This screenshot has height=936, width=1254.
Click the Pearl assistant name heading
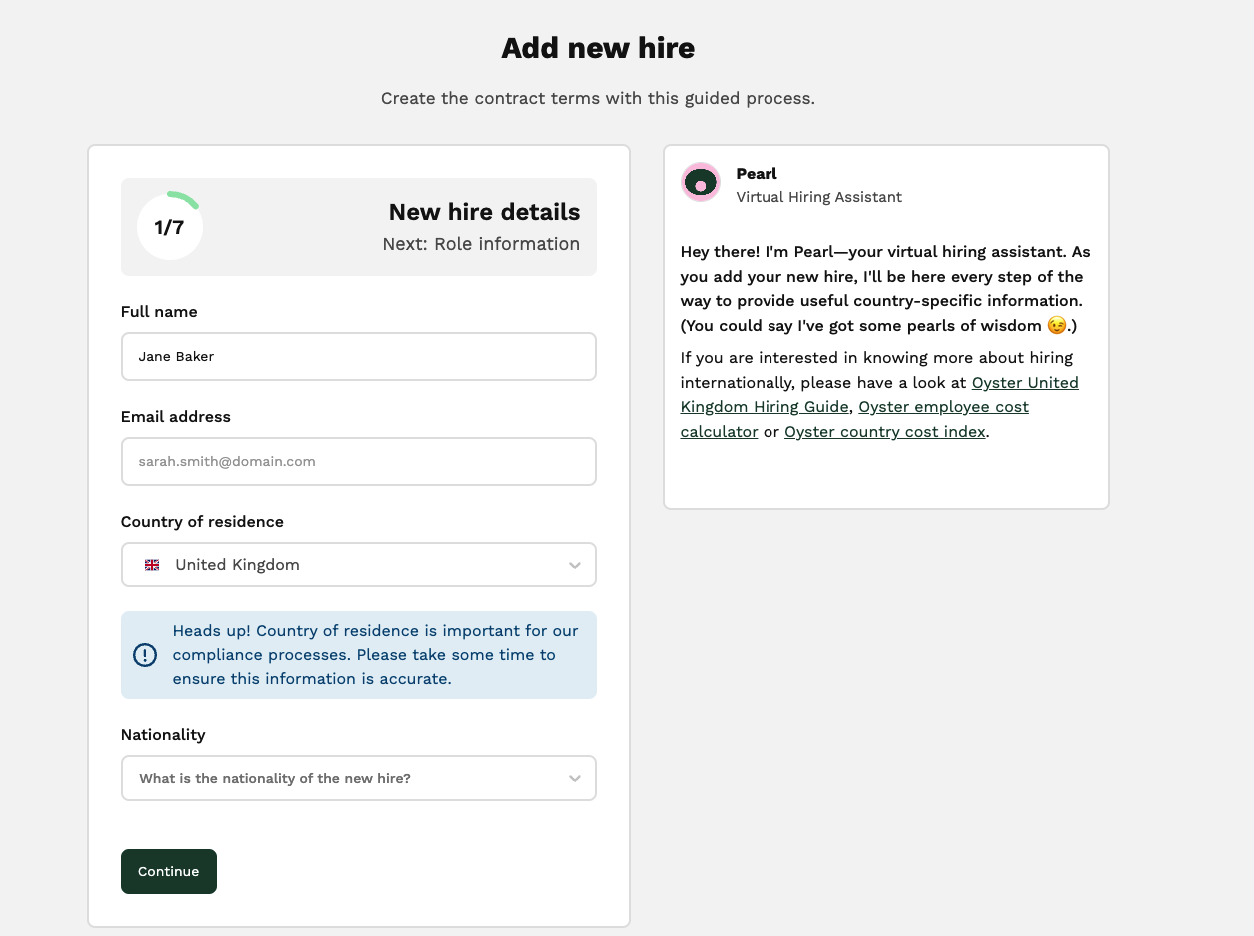pyautogui.click(x=756, y=173)
